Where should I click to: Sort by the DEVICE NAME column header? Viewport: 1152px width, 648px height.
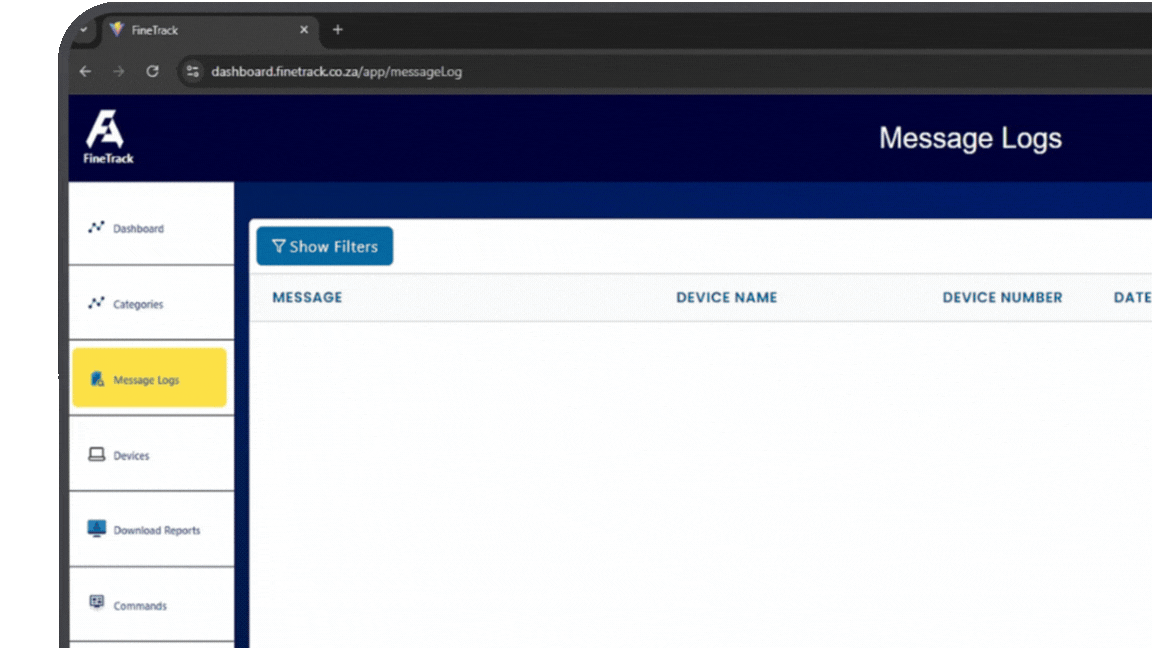click(727, 297)
